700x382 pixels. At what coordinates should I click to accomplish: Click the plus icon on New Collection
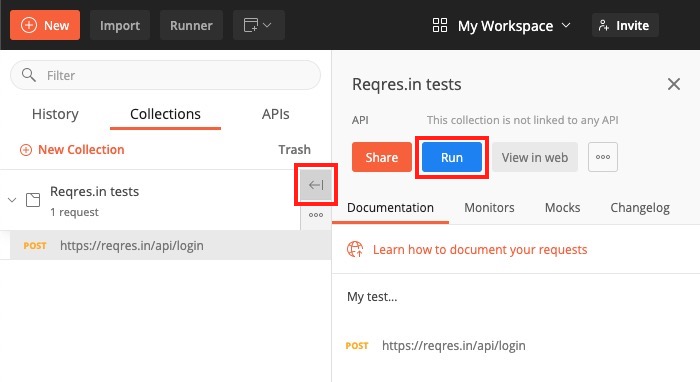point(26,150)
